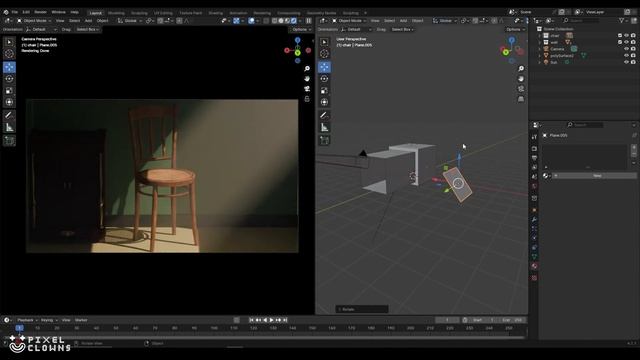Activate the Move tool in right viewport
640x360 pixels.
[324, 67]
